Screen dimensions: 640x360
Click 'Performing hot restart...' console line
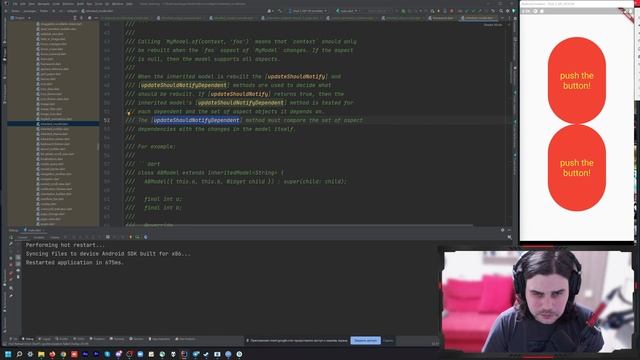pos(64,245)
